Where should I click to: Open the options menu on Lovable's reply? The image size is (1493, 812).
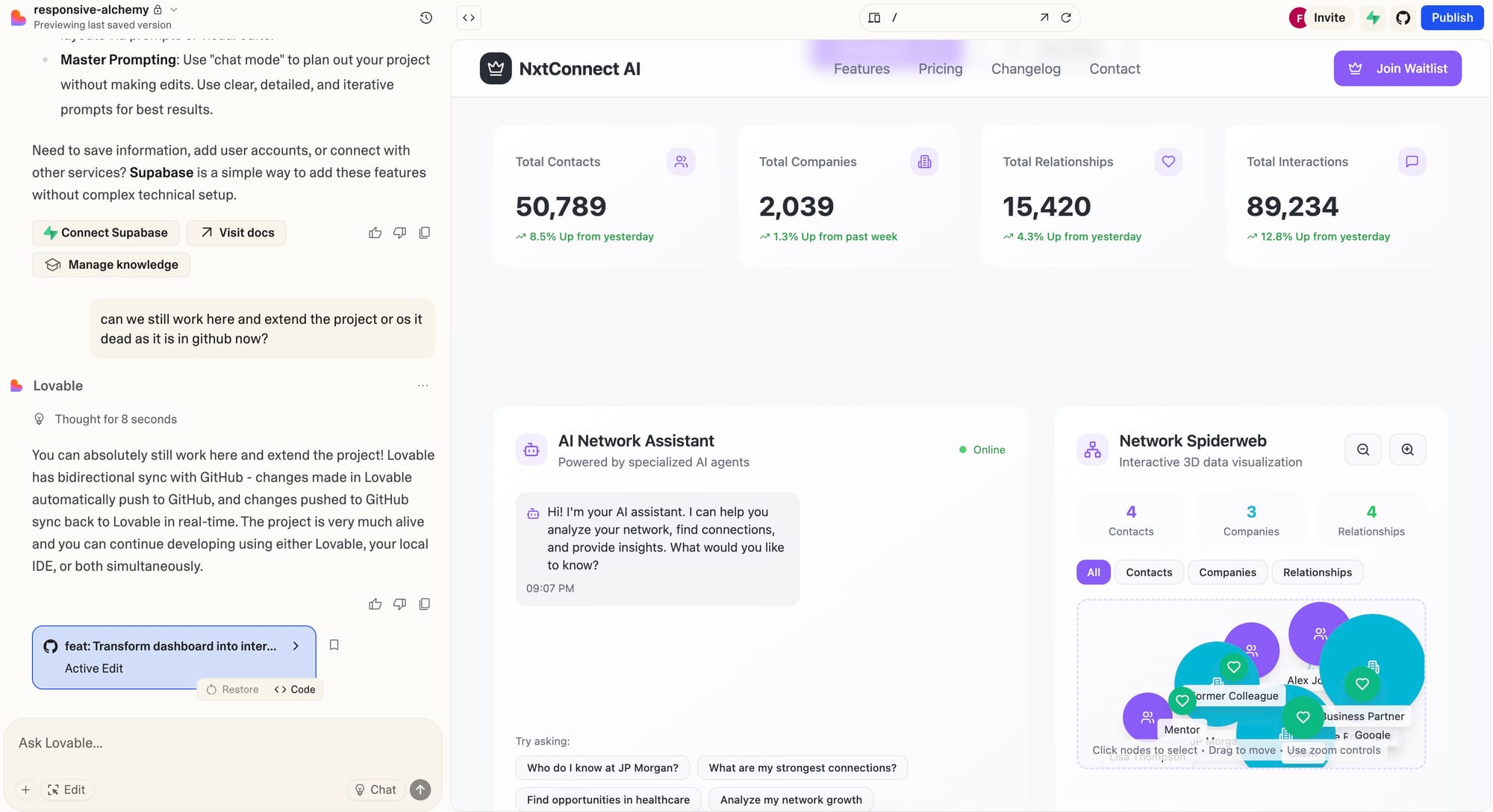423,385
